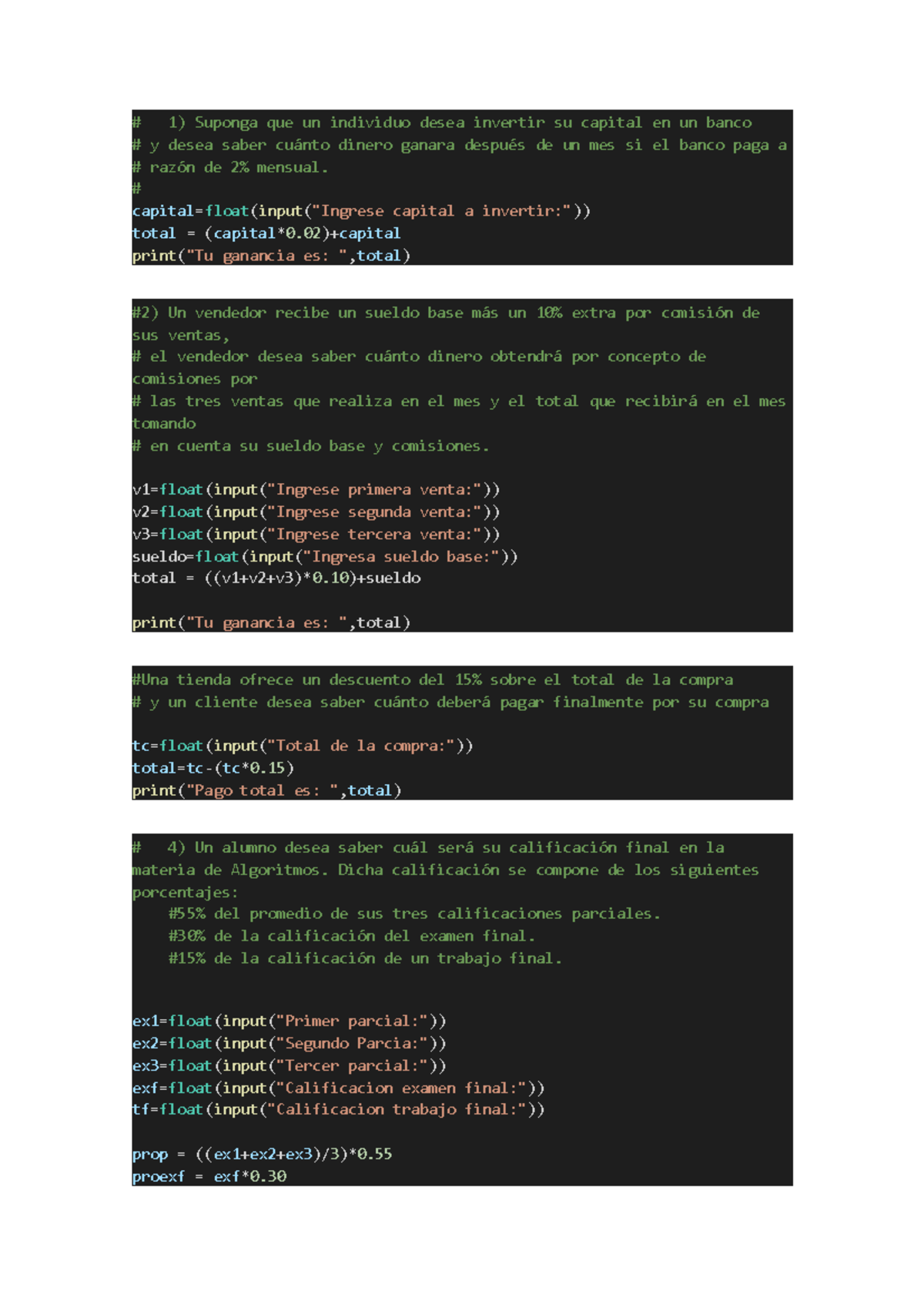Image resolution: width=924 pixels, height=1308 pixels.
Task: Select the 'Ingrese tercera venta' input line
Action: [x=316, y=535]
